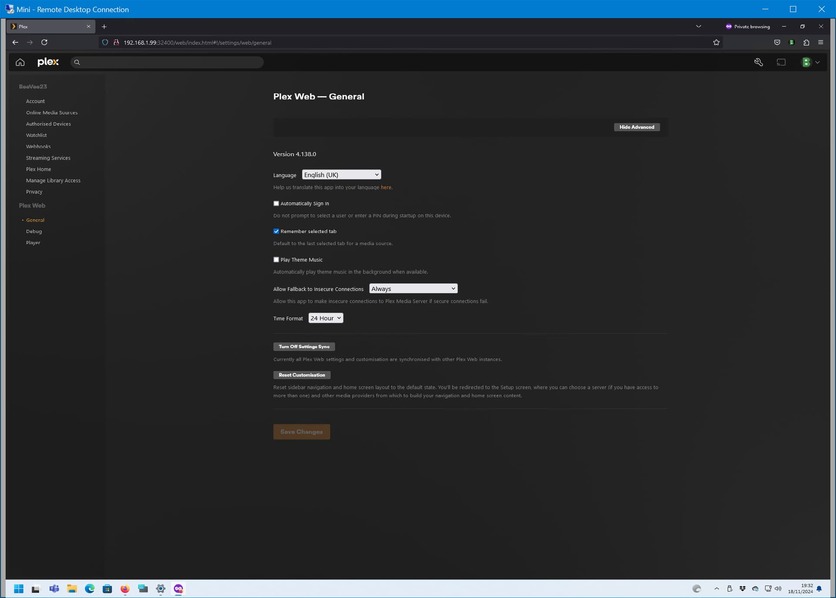The height and width of the screenshot is (598, 836).
Task: Click the search magnifier in Plex
Action: click(77, 62)
